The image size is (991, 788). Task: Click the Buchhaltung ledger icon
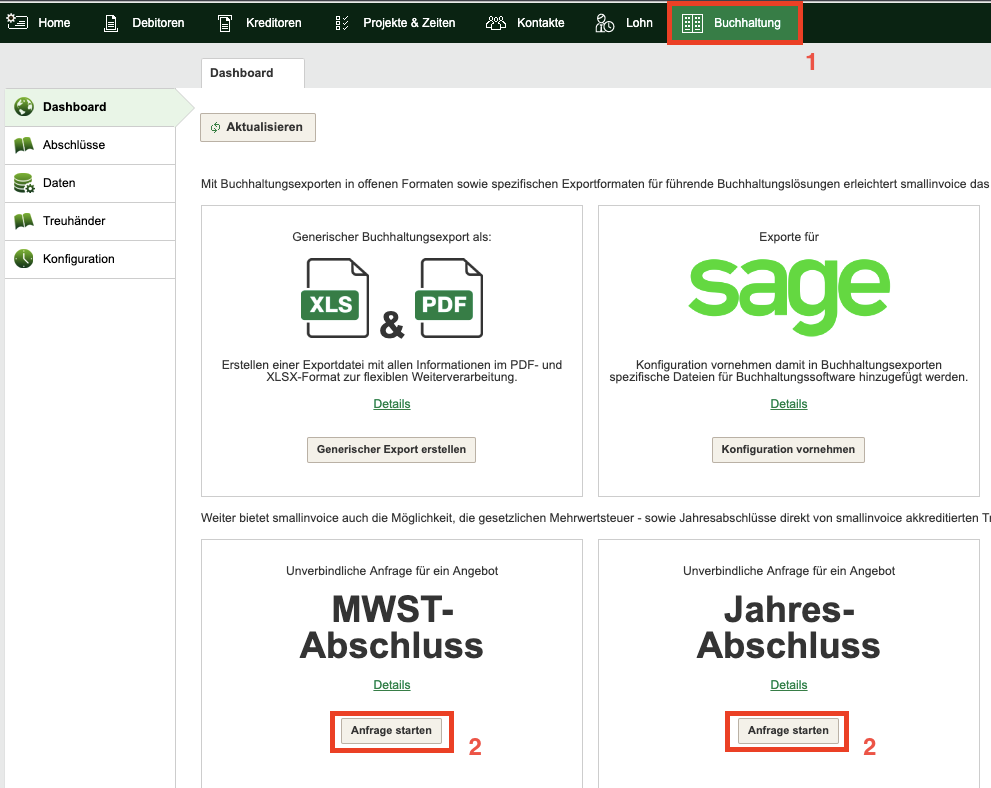(x=692, y=23)
